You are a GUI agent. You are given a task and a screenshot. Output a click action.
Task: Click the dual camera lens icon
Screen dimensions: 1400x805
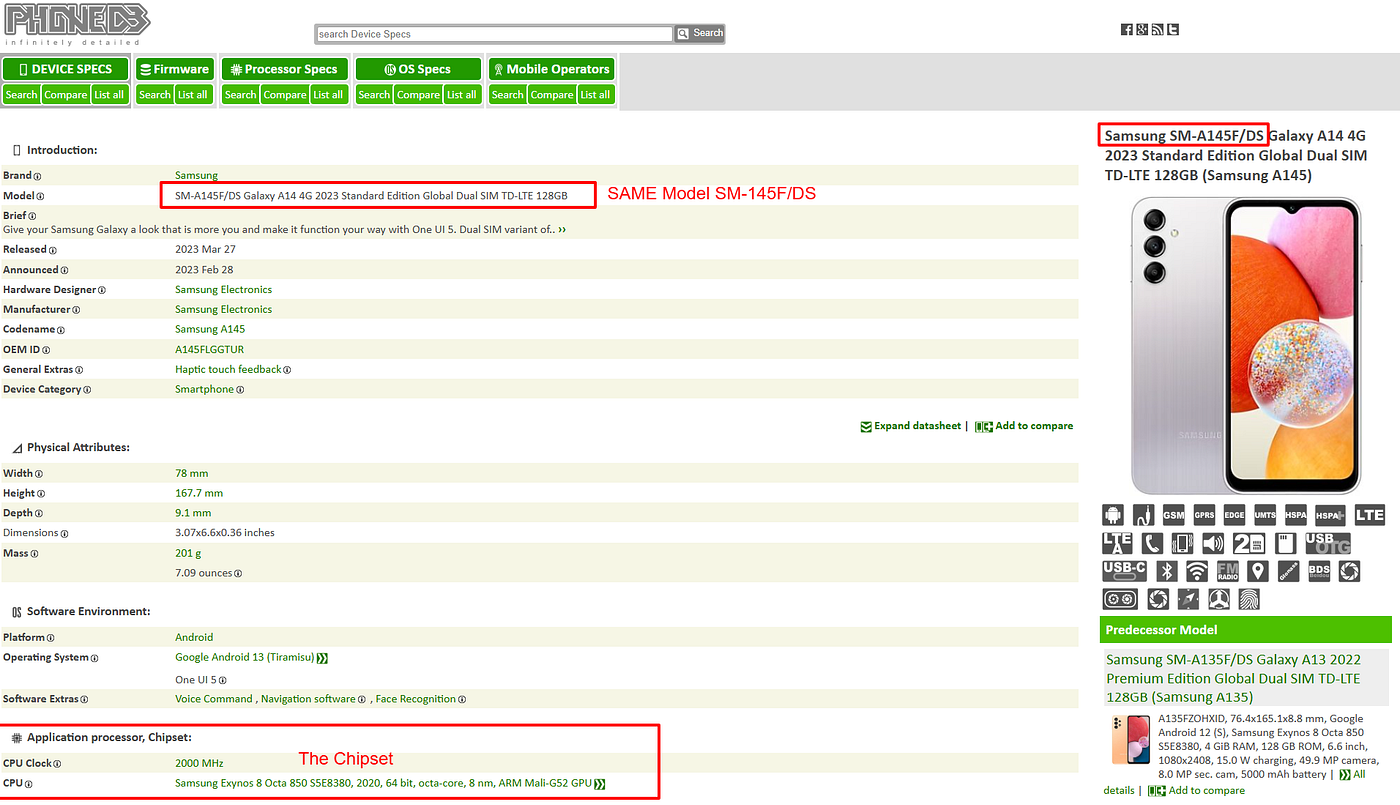click(x=1120, y=599)
